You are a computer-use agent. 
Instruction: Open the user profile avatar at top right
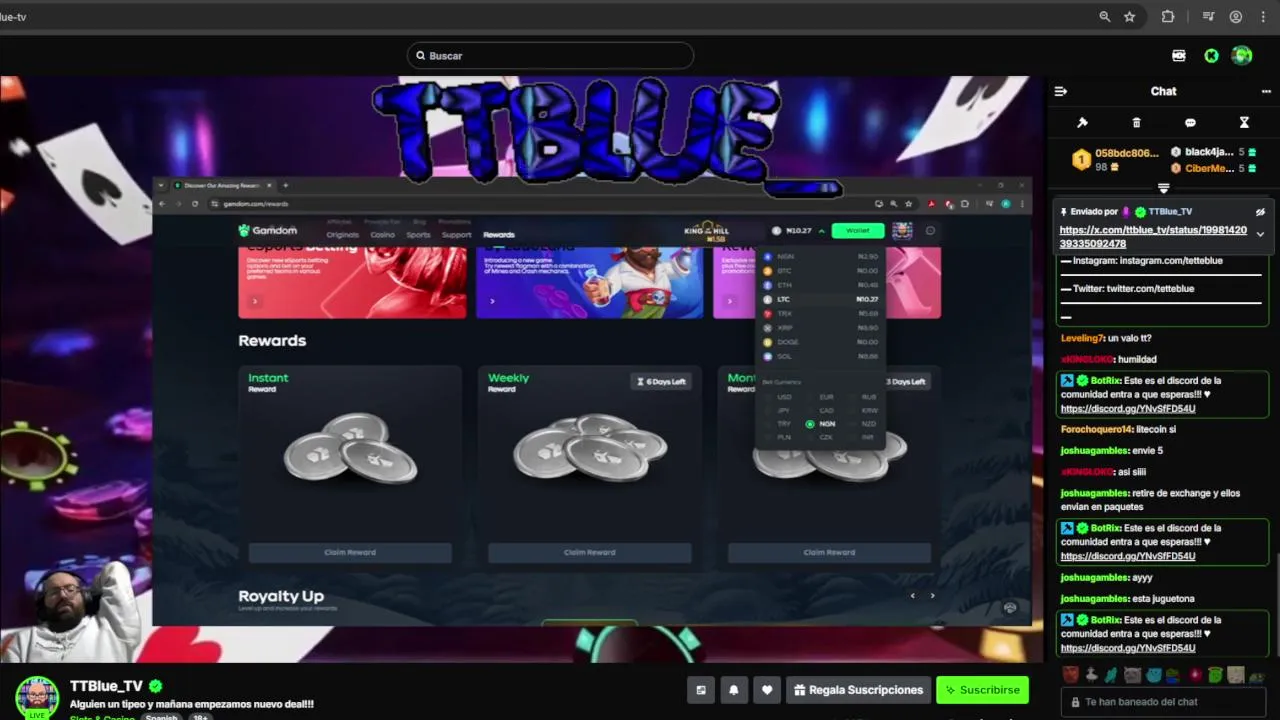pos(1242,56)
